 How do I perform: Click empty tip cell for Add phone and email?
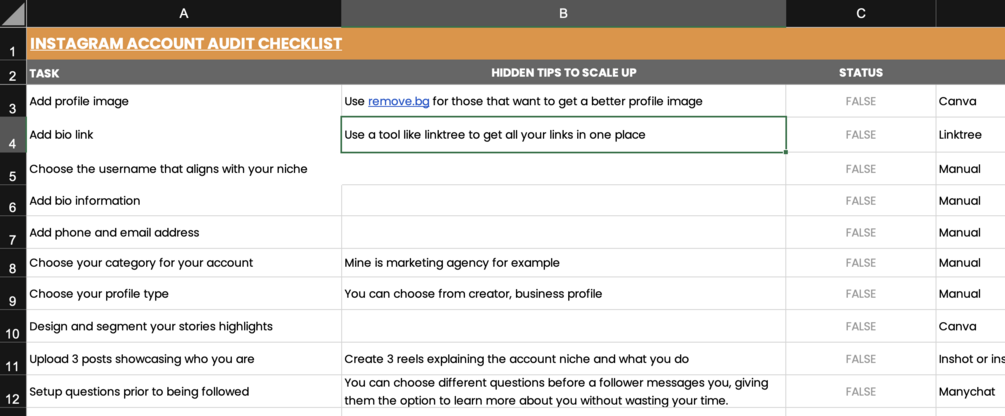click(563, 233)
